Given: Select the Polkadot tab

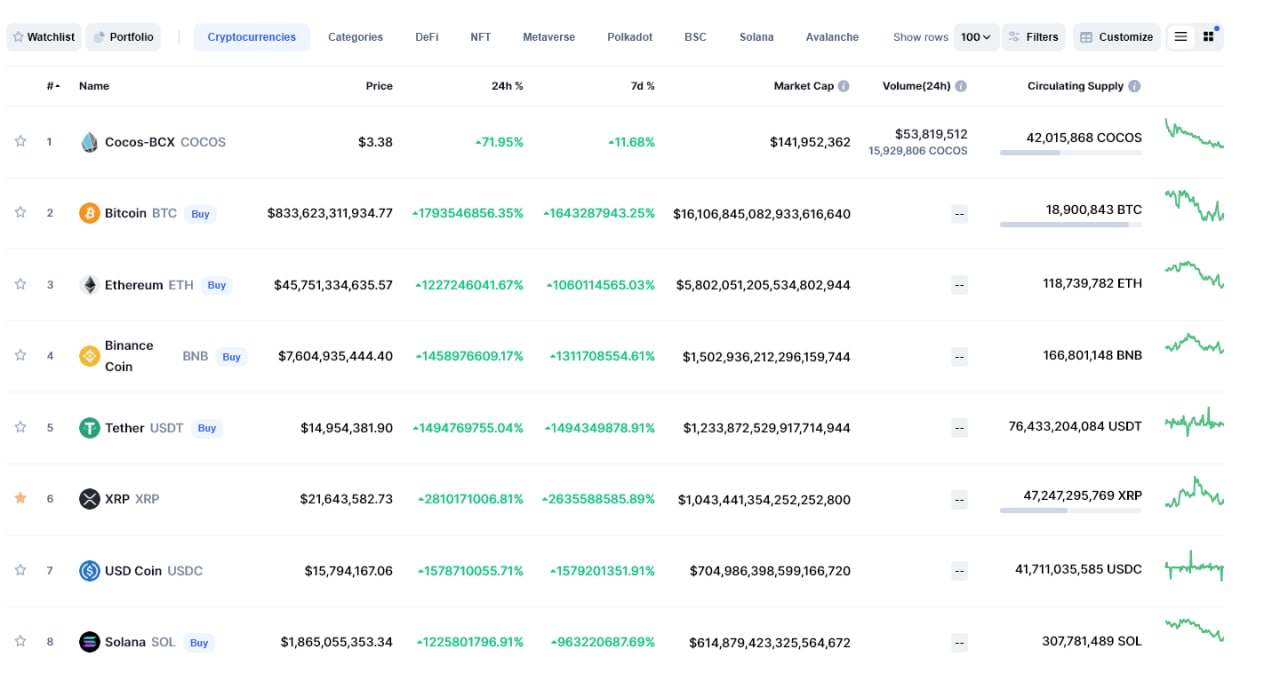Looking at the screenshot, I should pyautogui.click(x=630, y=37).
